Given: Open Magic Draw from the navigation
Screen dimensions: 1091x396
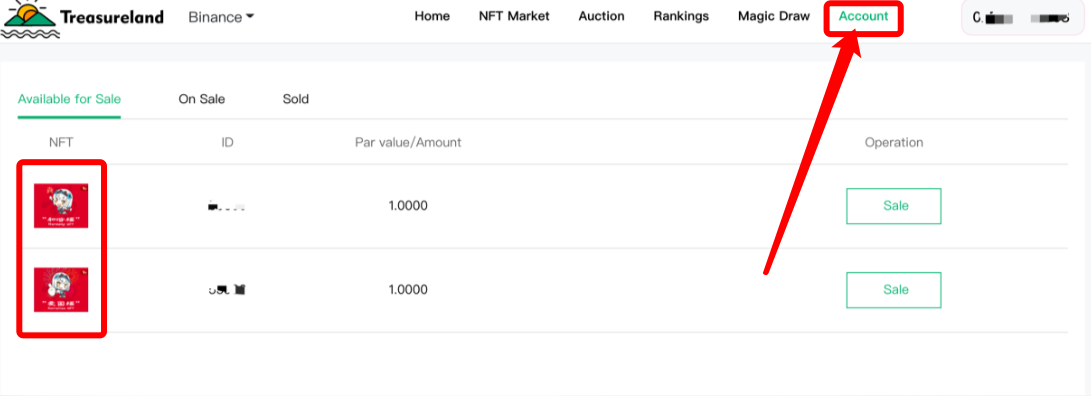Looking at the screenshot, I should tap(774, 16).
